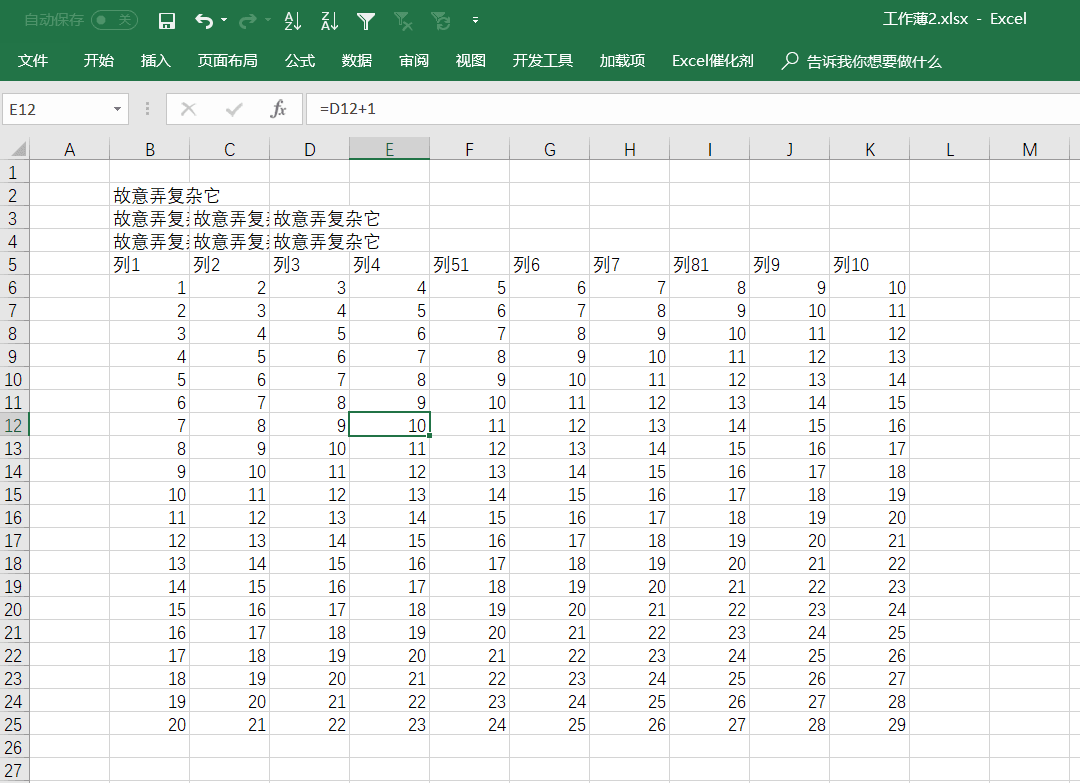
Task: Sort ascending with the A-Z icon
Action: tap(293, 21)
